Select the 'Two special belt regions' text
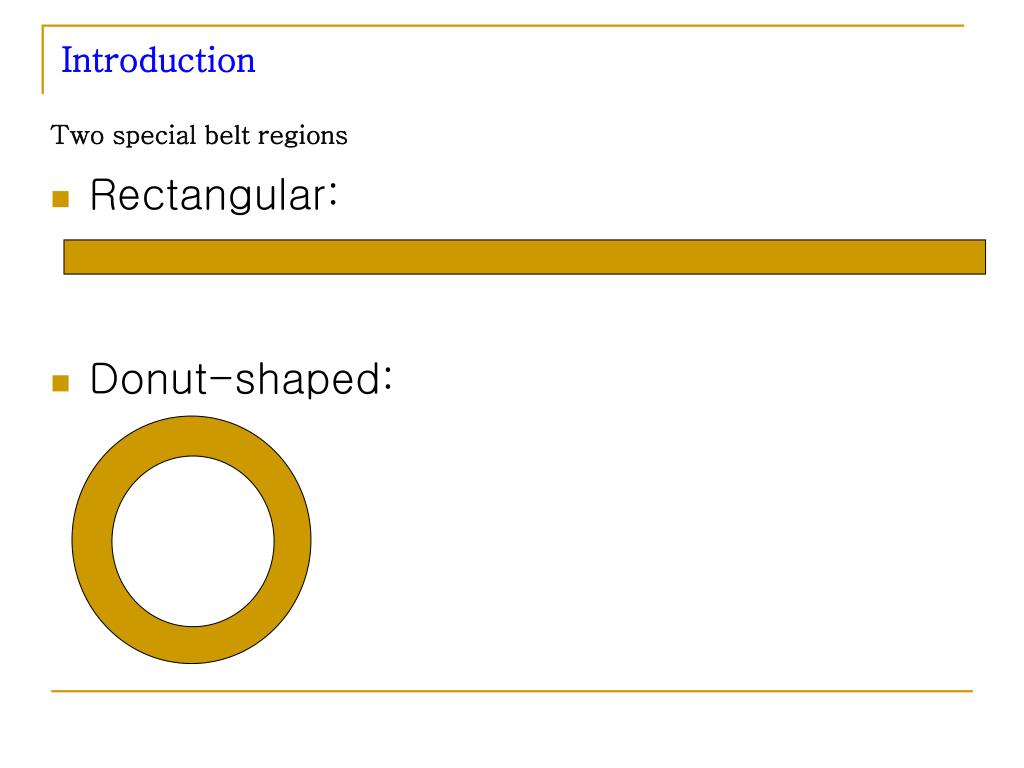The height and width of the screenshot is (768, 1024). [199, 136]
